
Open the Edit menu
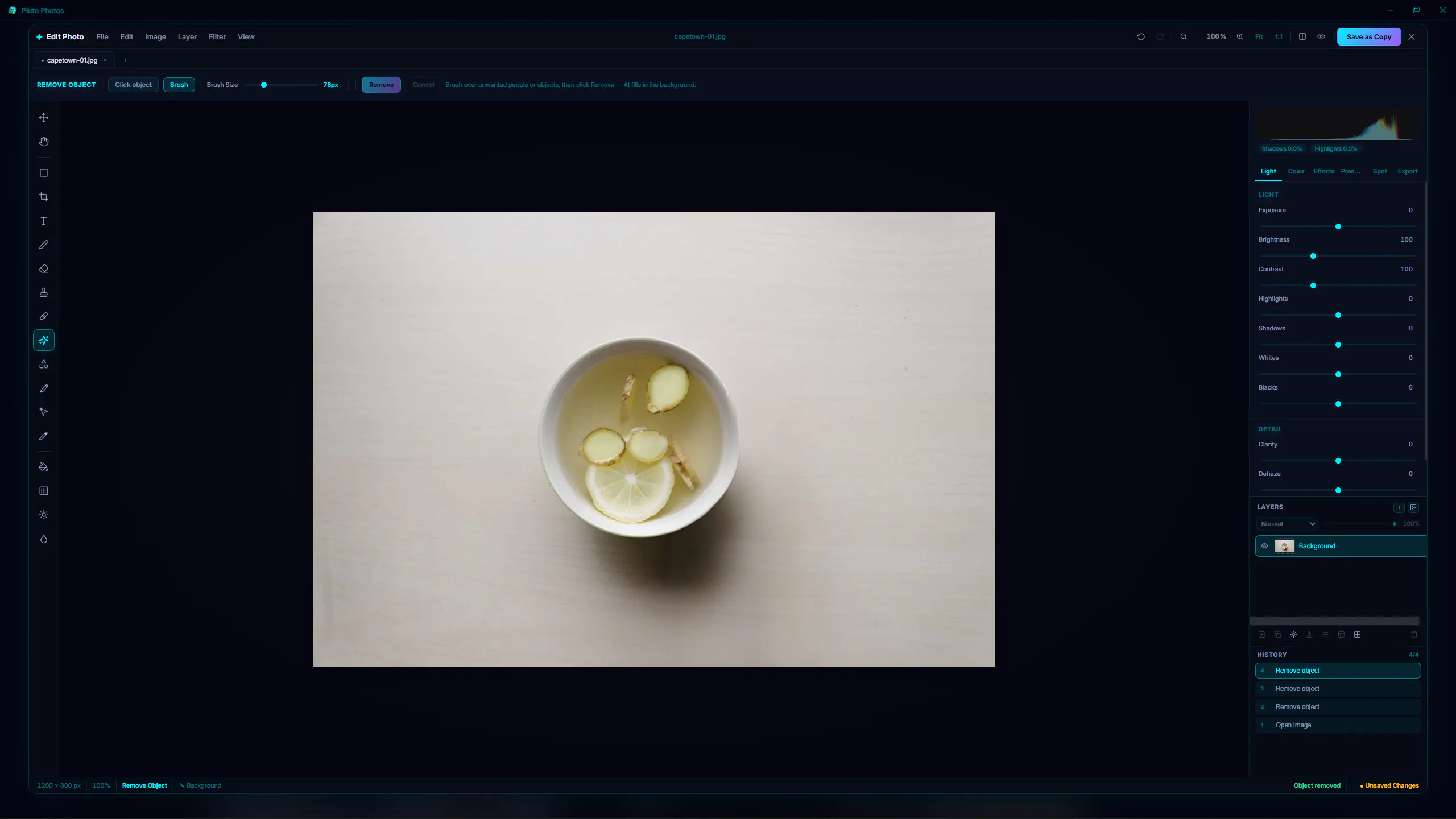[x=126, y=36]
